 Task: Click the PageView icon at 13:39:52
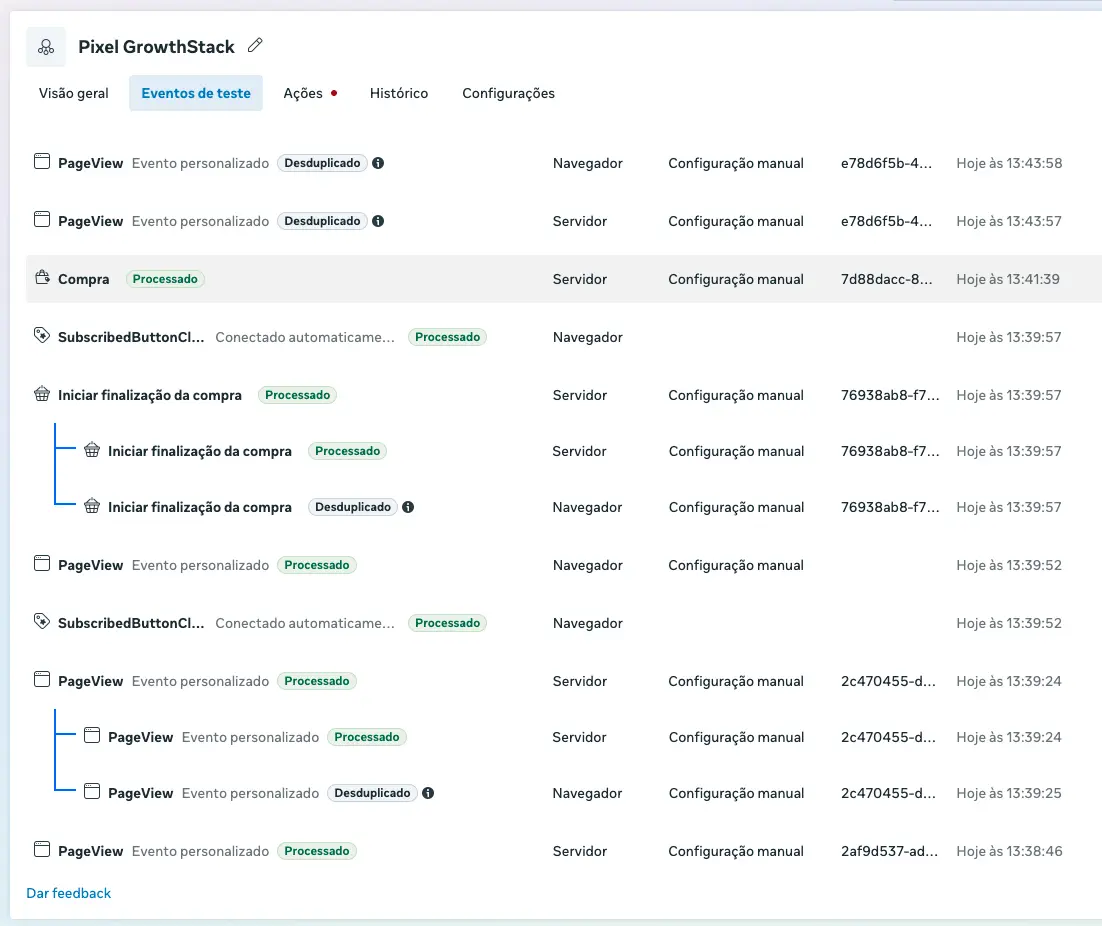coord(42,563)
